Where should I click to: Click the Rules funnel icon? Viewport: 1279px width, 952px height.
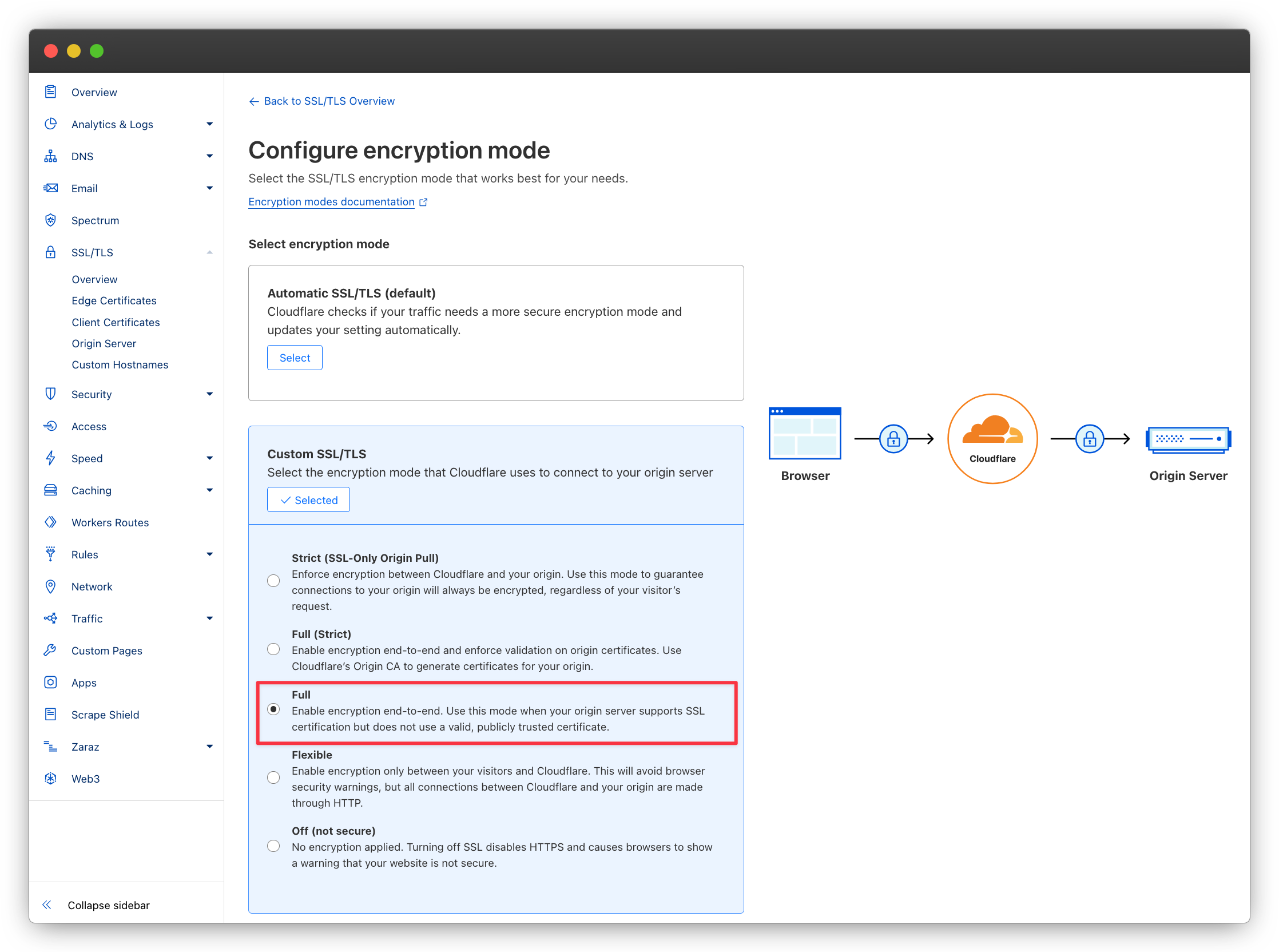coord(51,554)
